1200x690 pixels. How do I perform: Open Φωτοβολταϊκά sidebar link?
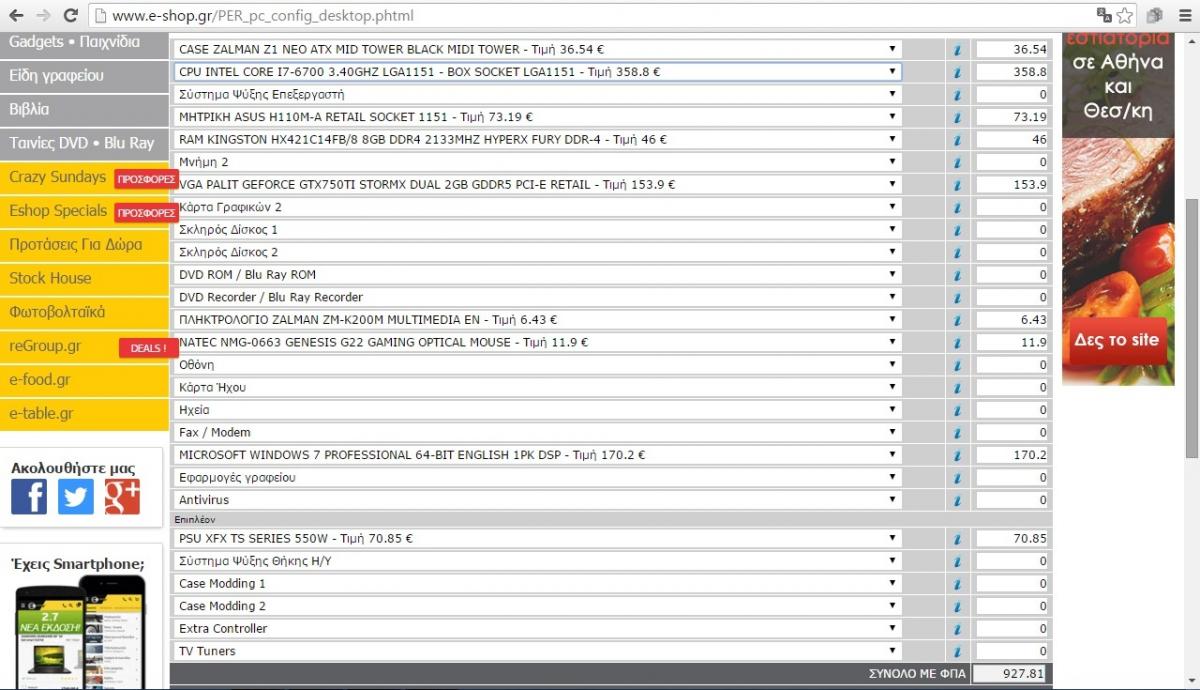pyautogui.click(x=84, y=312)
